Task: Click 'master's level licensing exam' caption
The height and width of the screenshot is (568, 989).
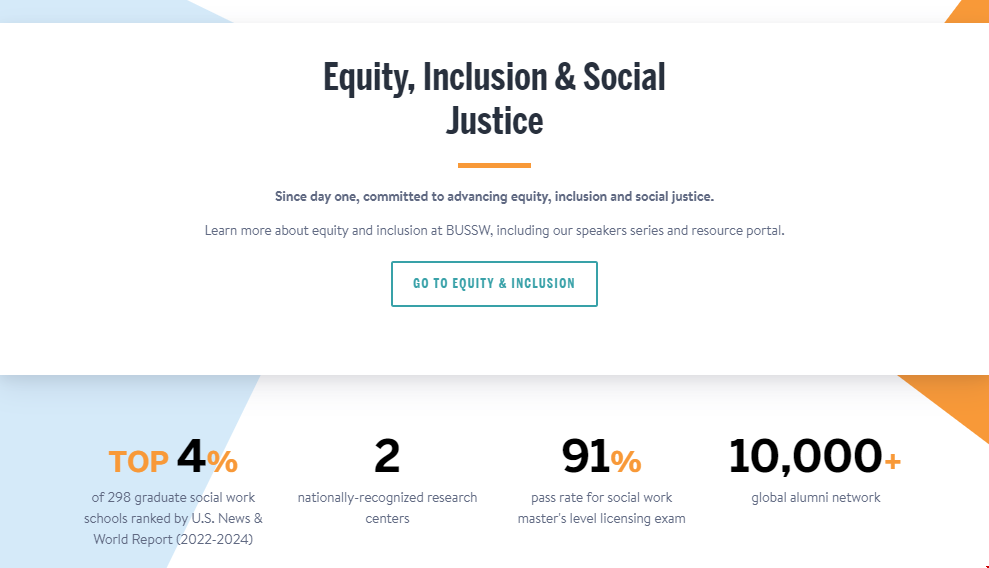Action: click(601, 519)
